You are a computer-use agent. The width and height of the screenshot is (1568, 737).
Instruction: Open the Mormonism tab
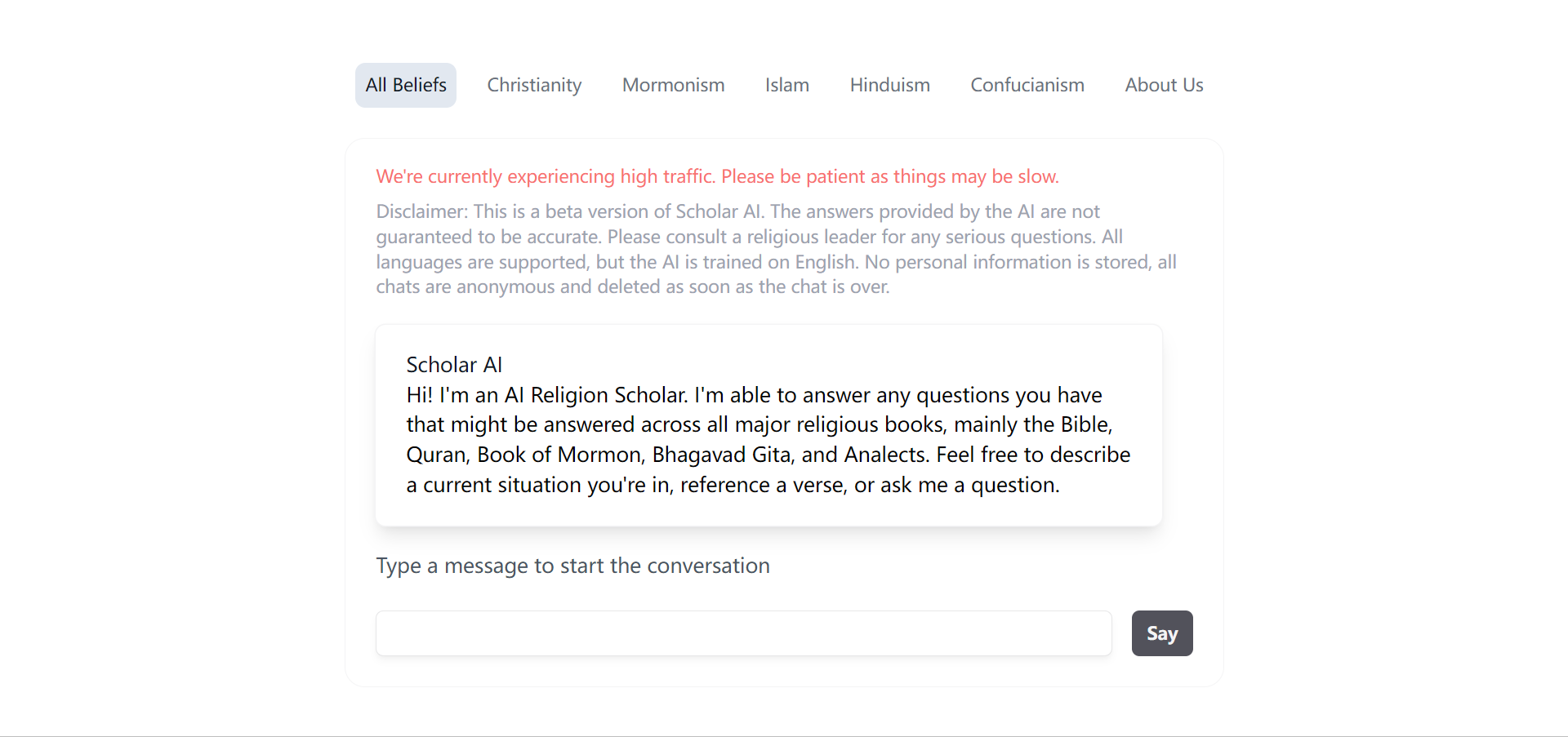click(x=673, y=85)
